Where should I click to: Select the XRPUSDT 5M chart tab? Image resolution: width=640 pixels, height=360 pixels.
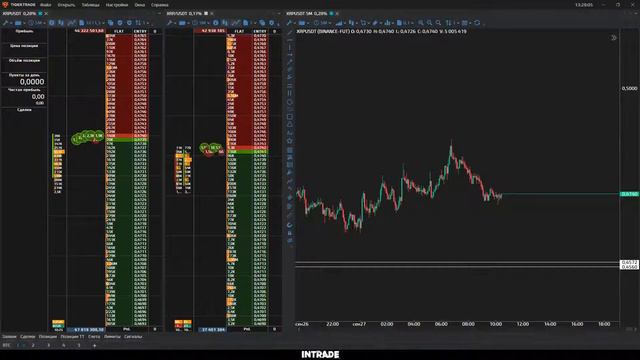(307, 13)
